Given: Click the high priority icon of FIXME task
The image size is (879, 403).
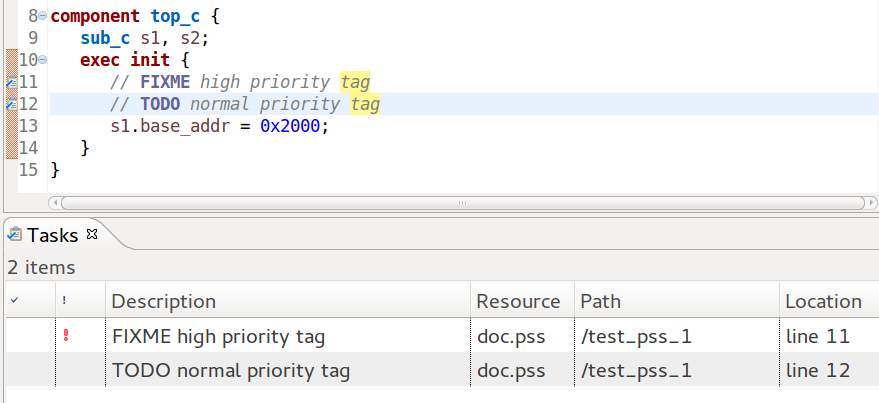Looking at the screenshot, I should click(66, 336).
